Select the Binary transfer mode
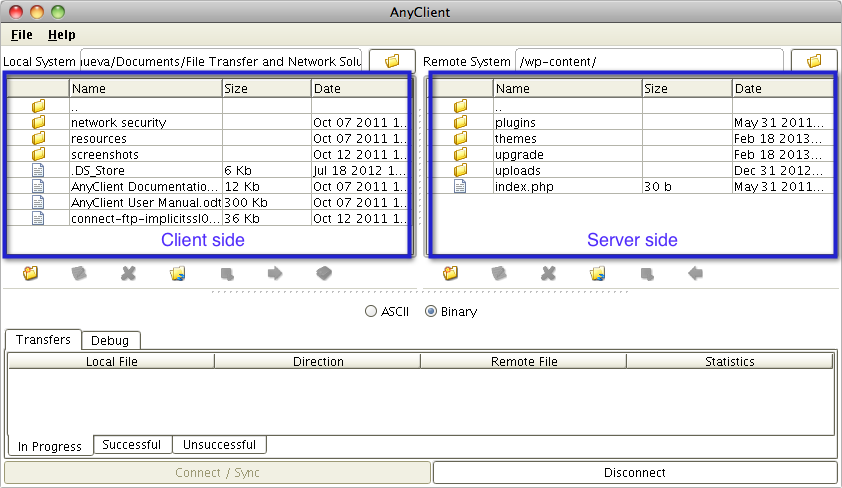This screenshot has width=842, height=488. pyautogui.click(x=451, y=311)
